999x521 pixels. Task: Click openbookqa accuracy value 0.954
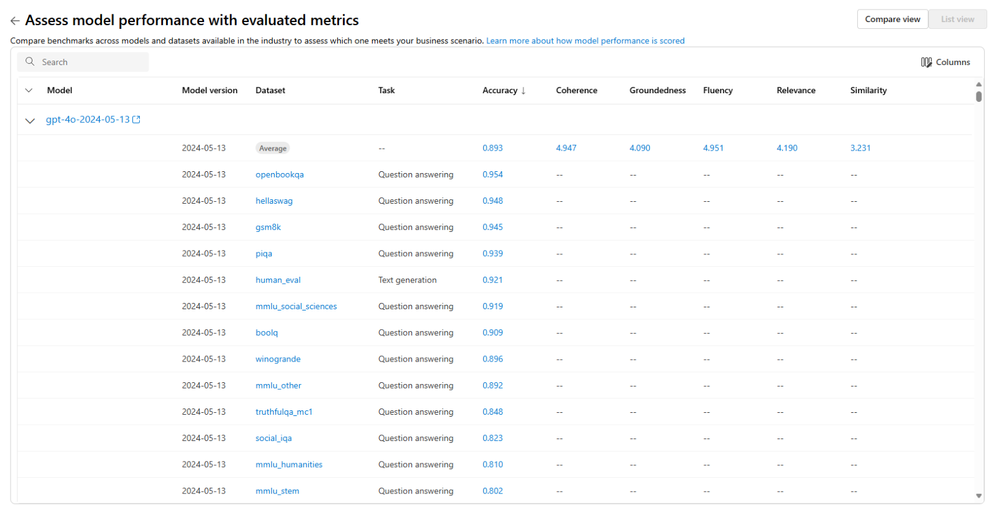tap(492, 175)
